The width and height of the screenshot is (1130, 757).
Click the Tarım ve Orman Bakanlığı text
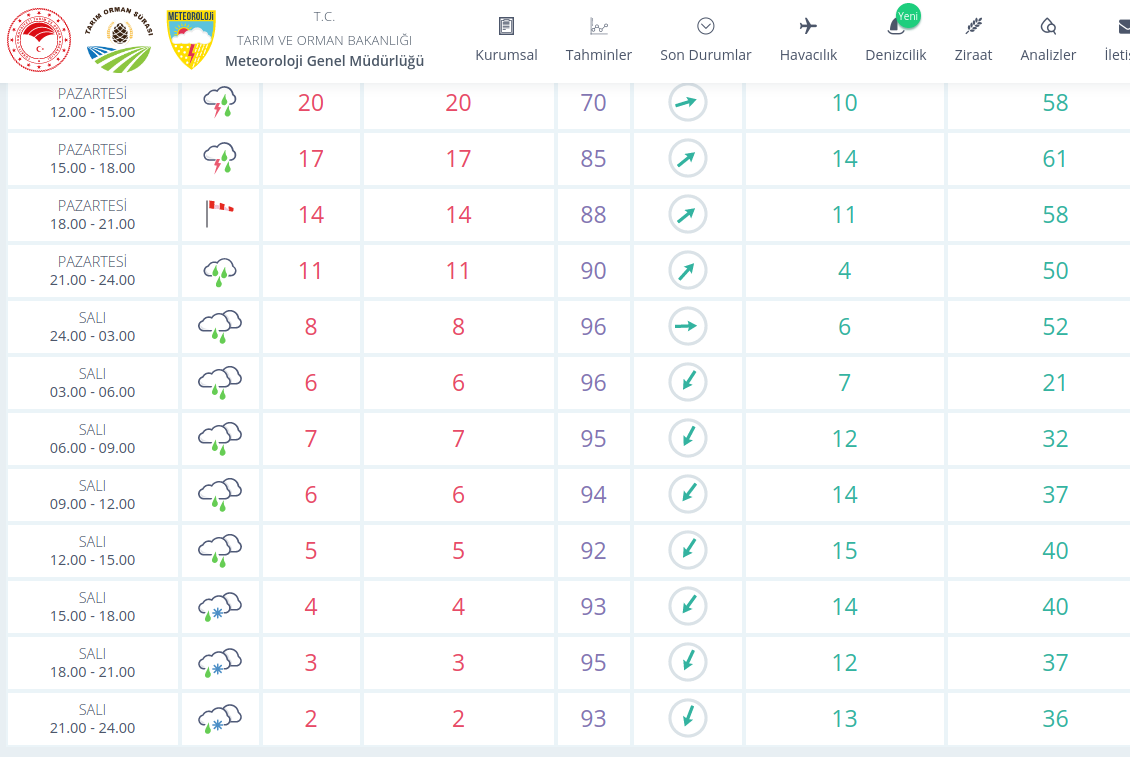[324, 39]
